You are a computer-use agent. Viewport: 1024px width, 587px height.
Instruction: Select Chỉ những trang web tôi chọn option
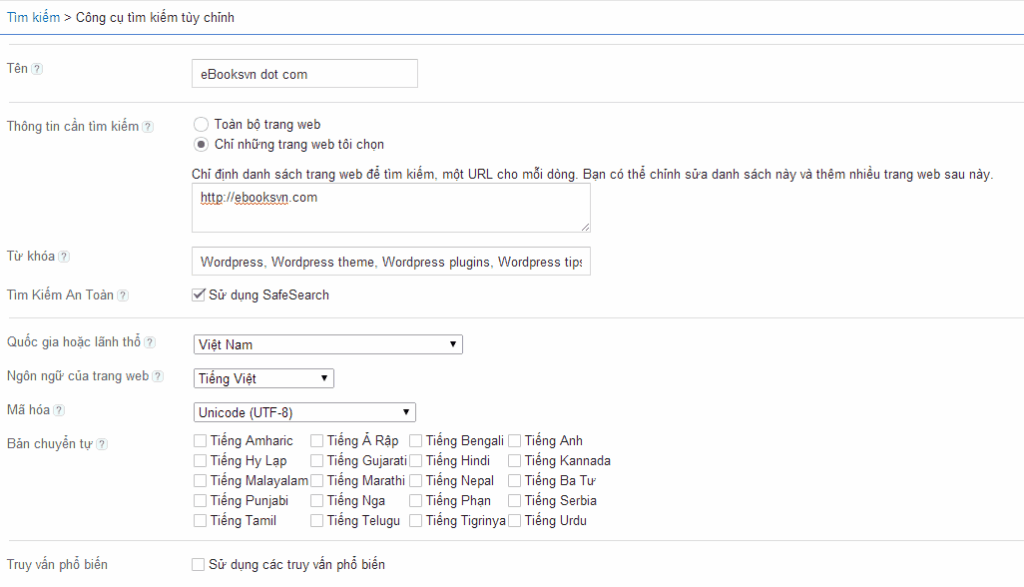pyautogui.click(x=201, y=145)
